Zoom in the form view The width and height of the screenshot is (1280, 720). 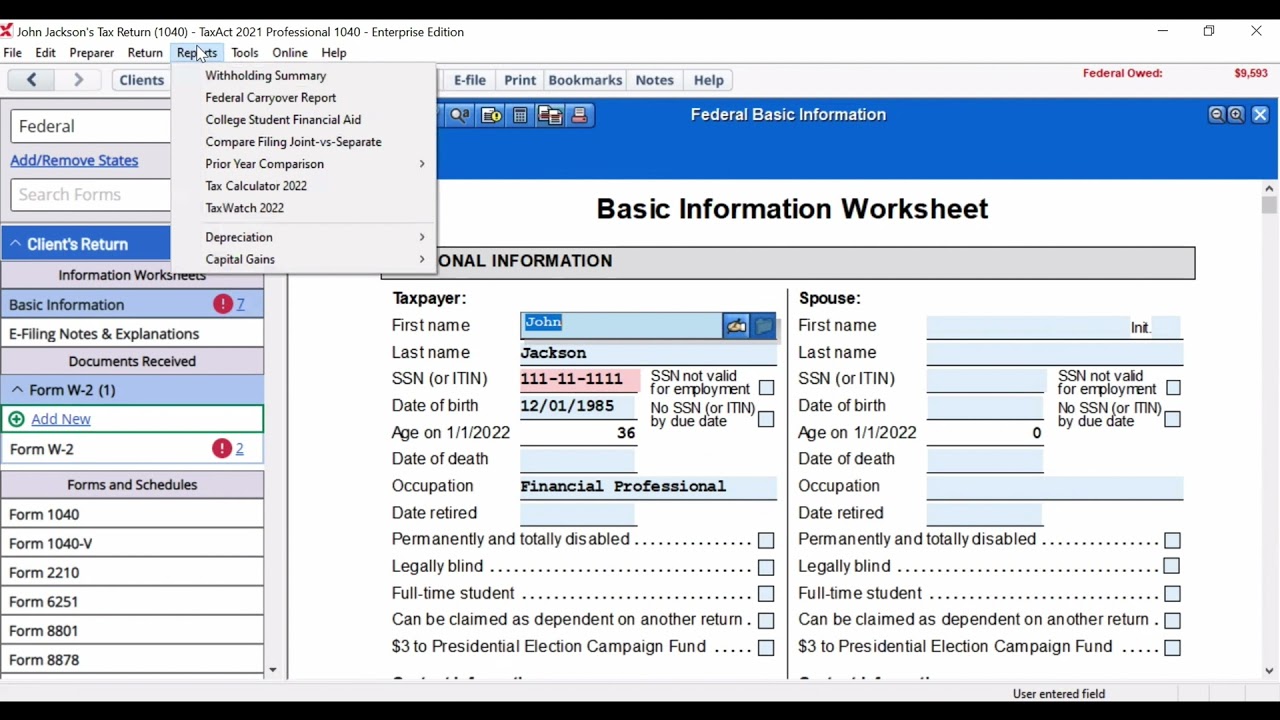click(x=1236, y=115)
